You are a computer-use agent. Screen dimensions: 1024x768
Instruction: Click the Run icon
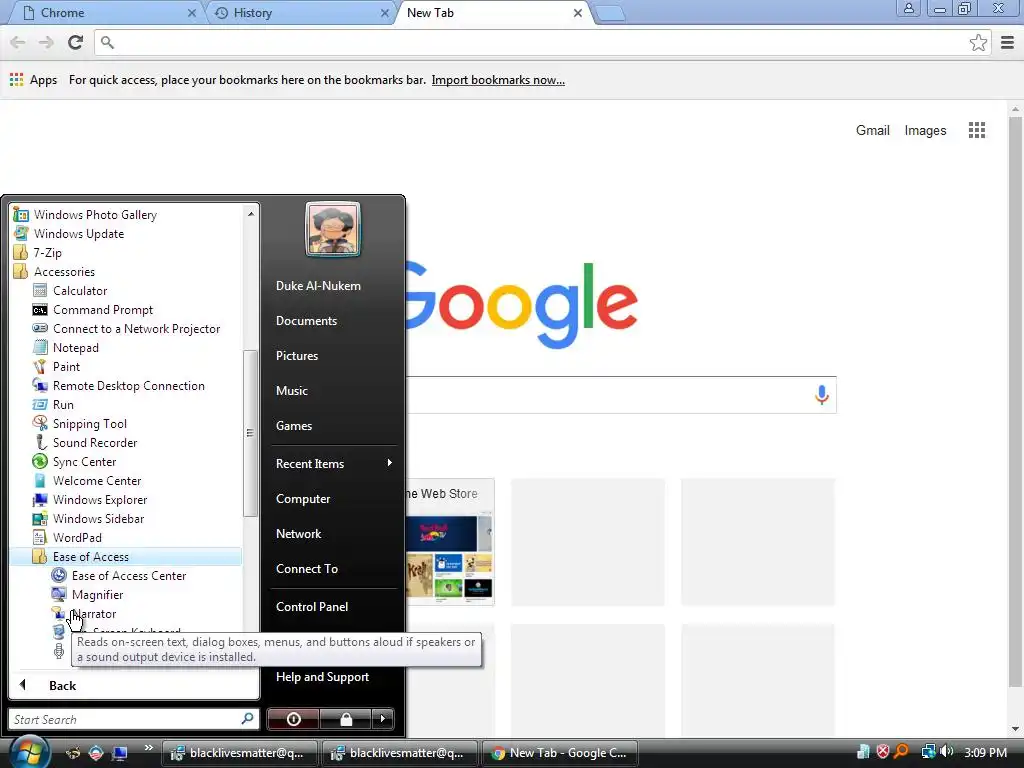coord(40,404)
